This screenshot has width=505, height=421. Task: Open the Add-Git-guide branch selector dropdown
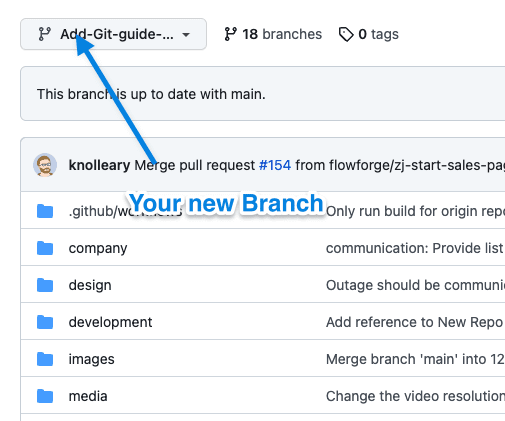[113, 34]
